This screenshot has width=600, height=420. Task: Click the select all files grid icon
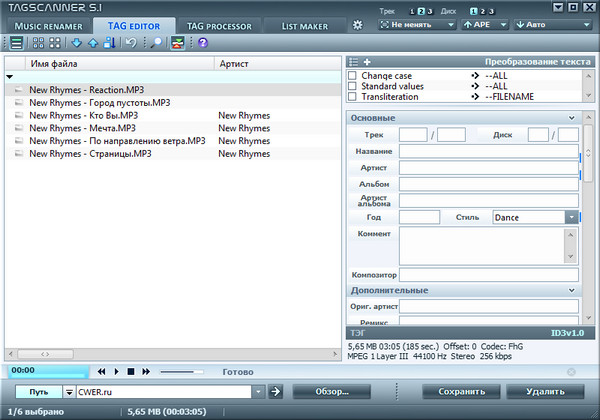(x=39, y=43)
